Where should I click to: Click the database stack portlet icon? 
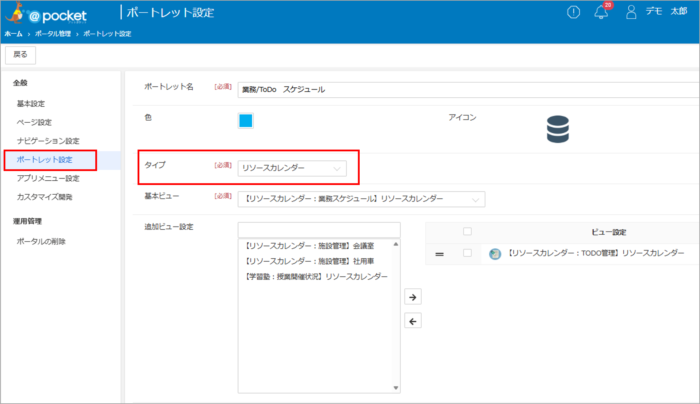click(558, 129)
